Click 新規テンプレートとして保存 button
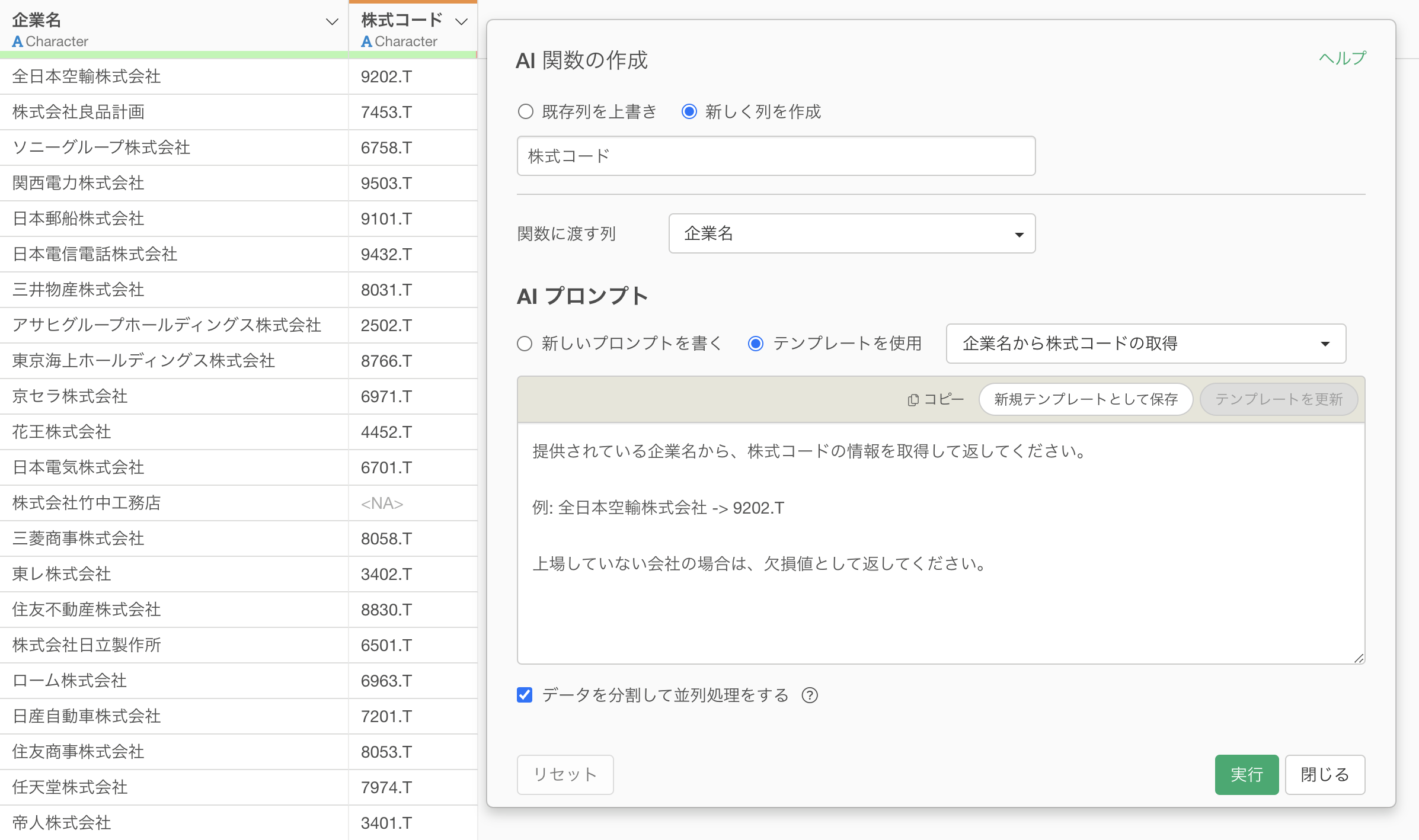Image resolution: width=1419 pixels, height=840 pixels. click(1085, 400)
